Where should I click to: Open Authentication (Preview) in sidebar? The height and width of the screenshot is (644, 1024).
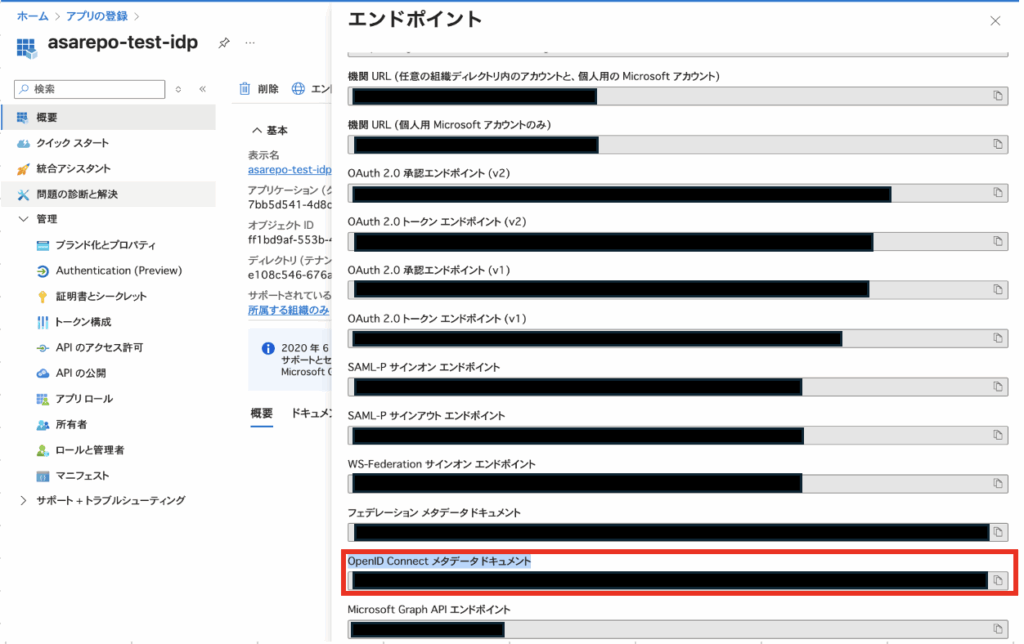[118, 271]
